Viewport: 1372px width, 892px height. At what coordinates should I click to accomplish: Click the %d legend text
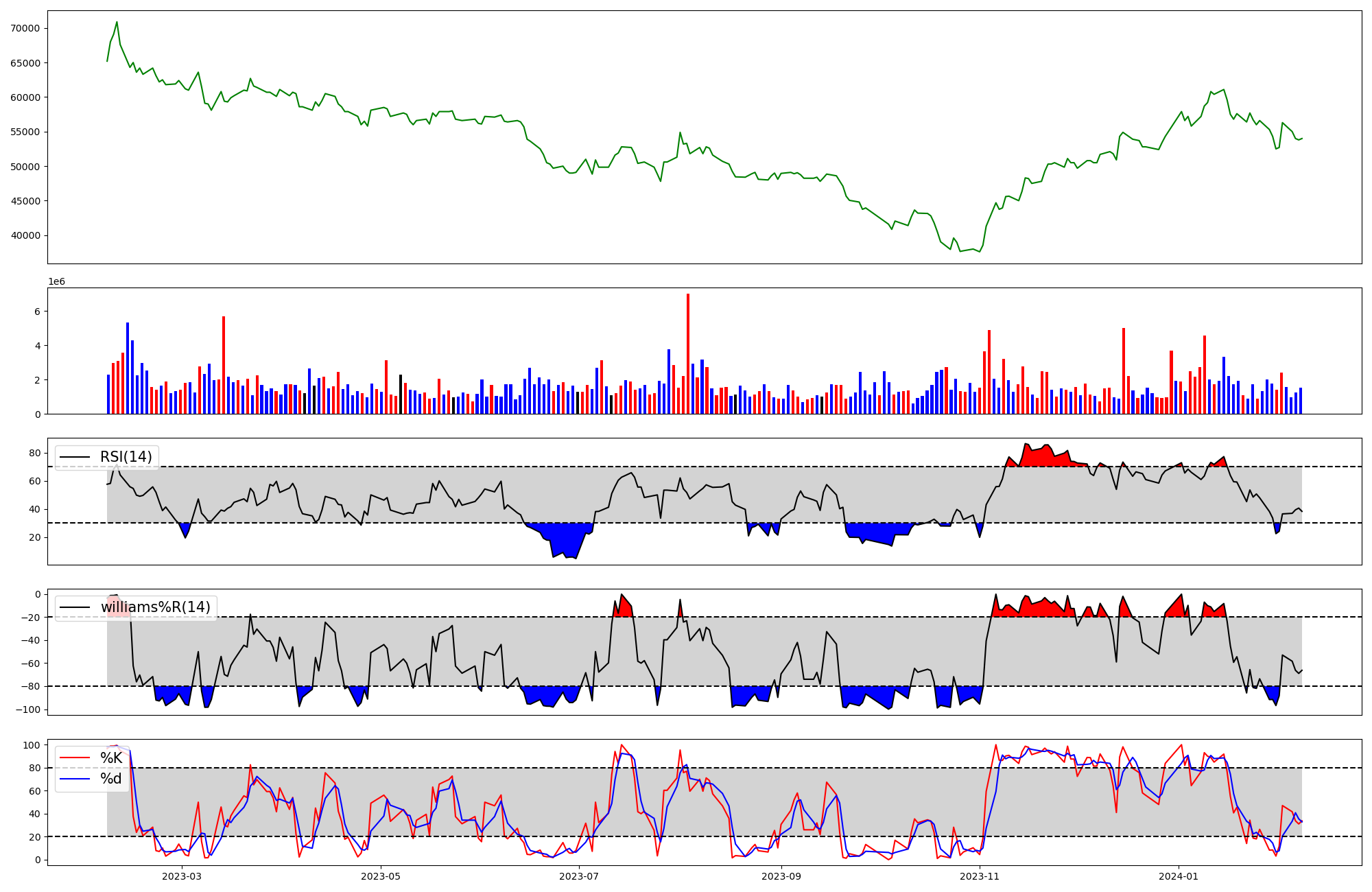(111, 779)
